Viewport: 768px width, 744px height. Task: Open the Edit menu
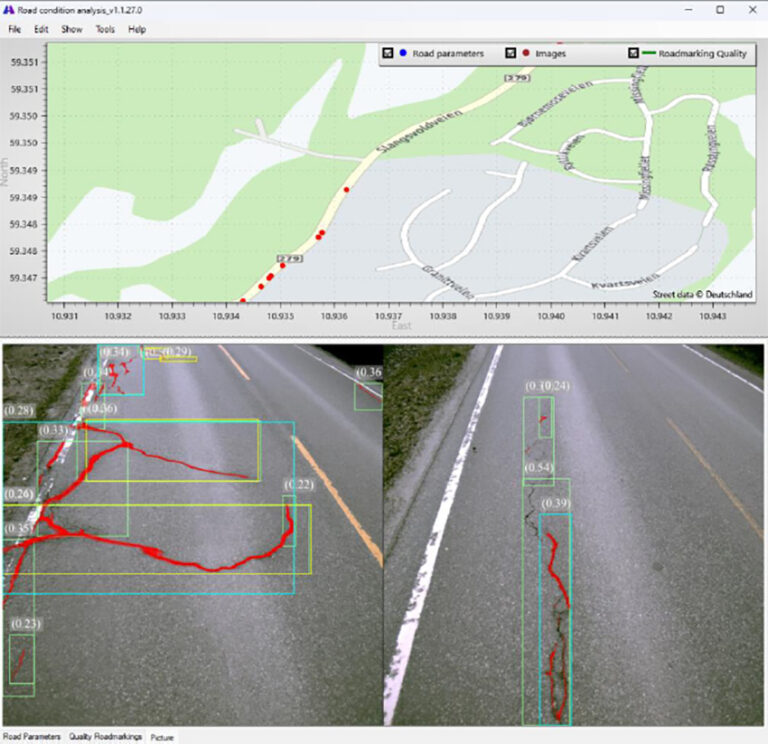point(41,29)
